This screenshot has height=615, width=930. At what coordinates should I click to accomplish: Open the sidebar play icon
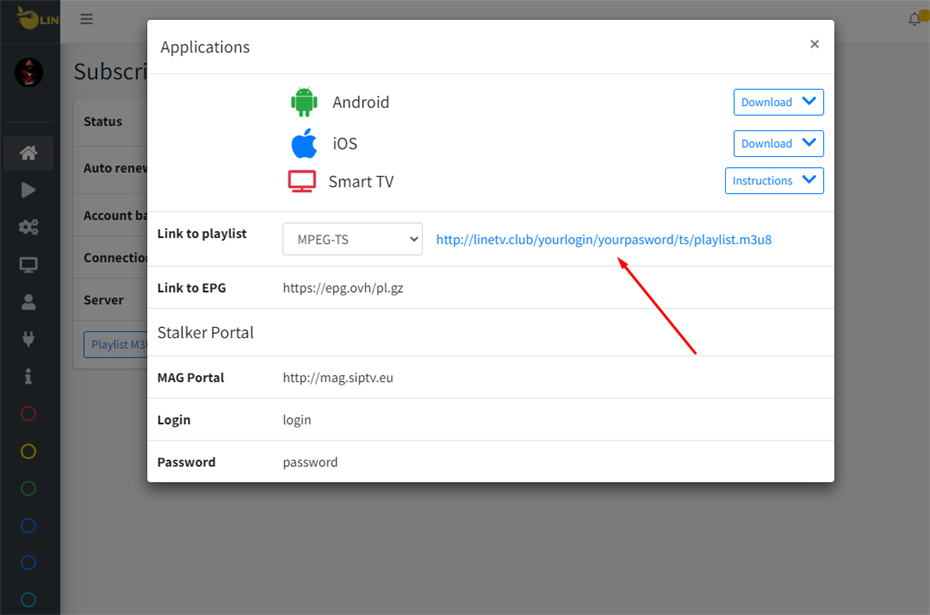(x=28, y=190)
